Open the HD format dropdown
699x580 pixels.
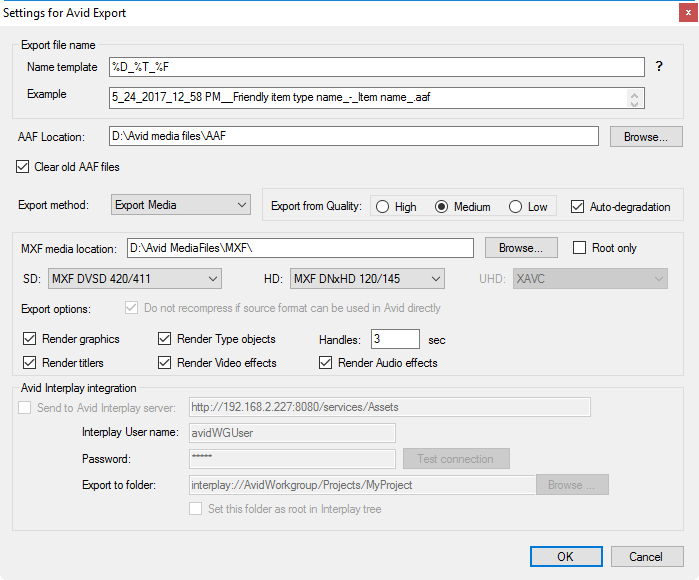[x=367, y=279]
